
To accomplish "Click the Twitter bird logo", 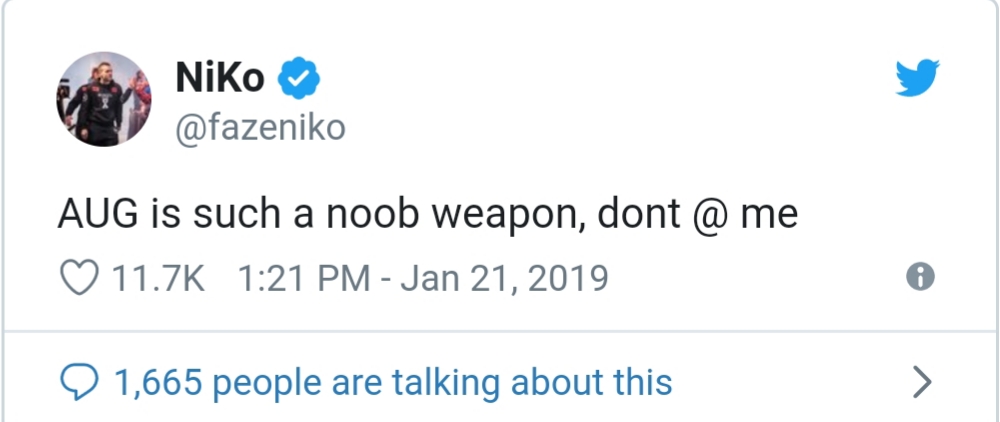I will point(921,77).
